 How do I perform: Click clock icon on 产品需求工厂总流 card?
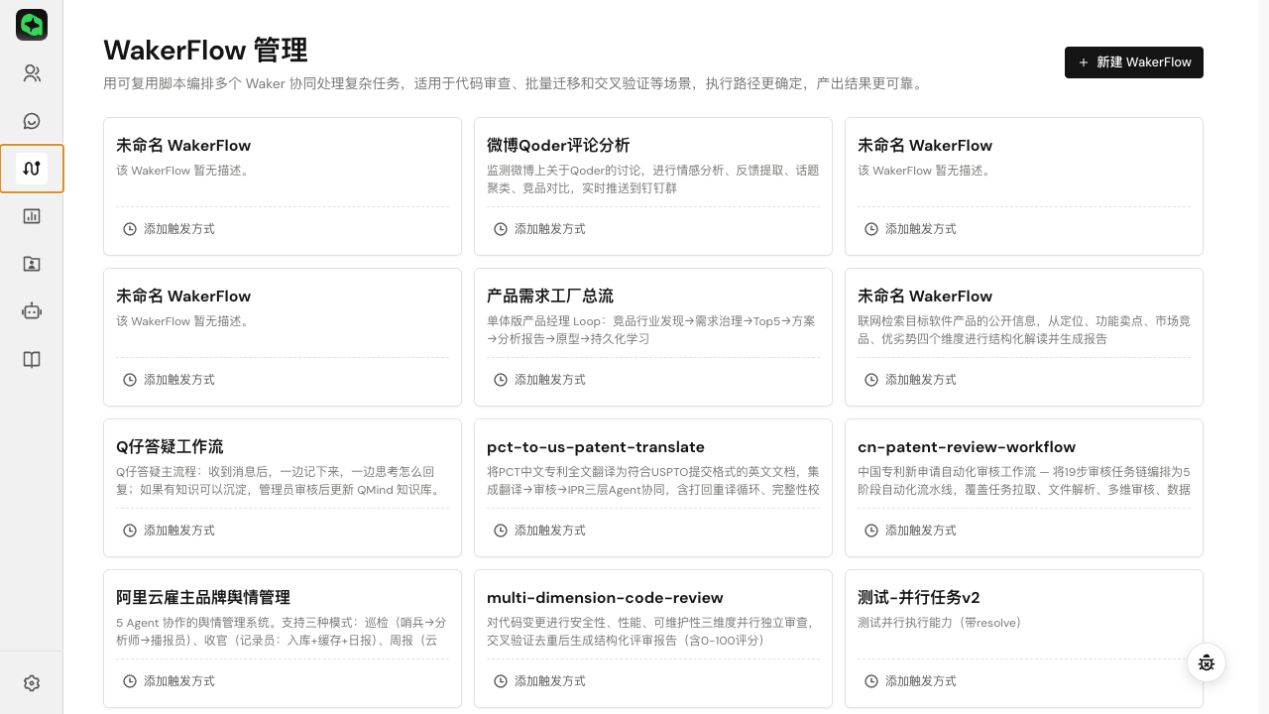[500, 380]
